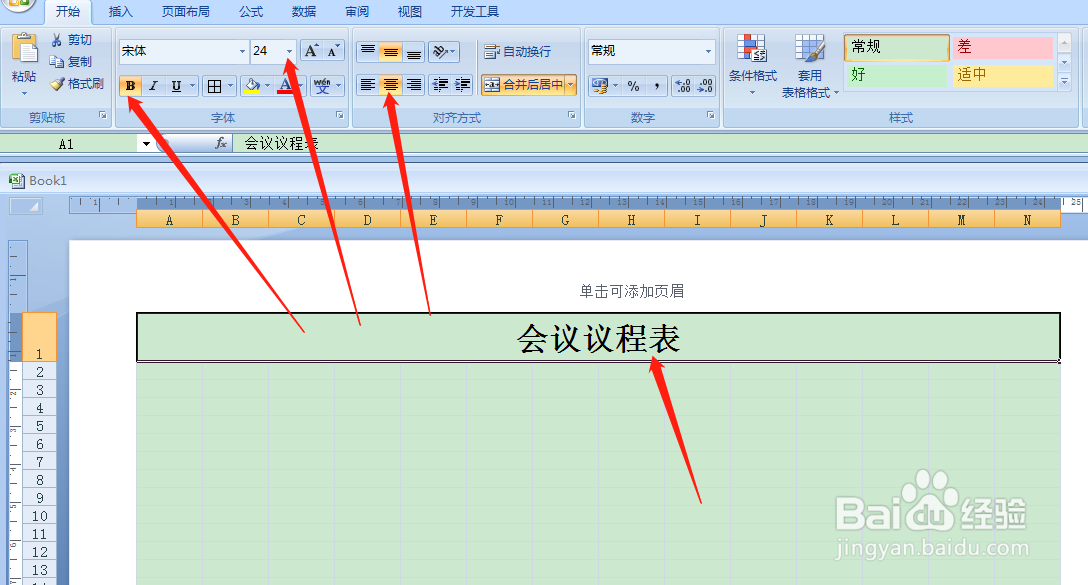Image resolution: width=1088 pixels, height=585 pixels.
Task: Expand the cell styles gallery
Action: pos(1064,81)
